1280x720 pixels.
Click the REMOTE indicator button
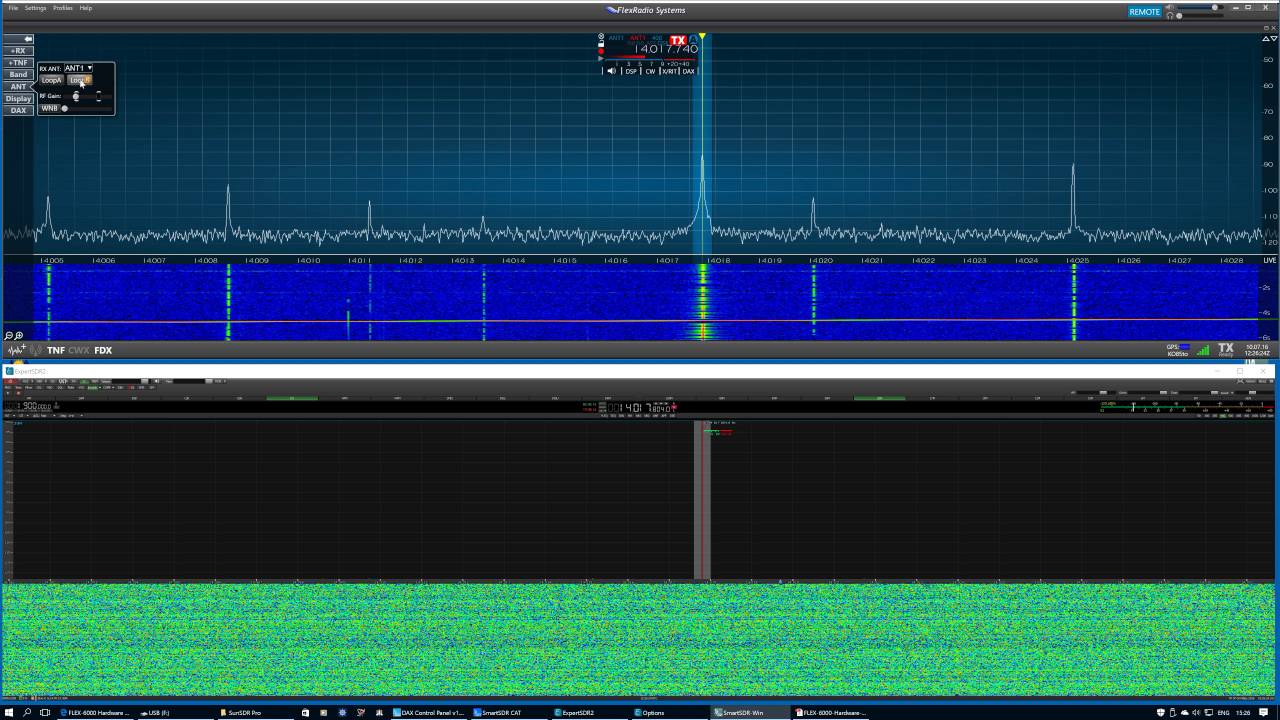[1145, 12]
